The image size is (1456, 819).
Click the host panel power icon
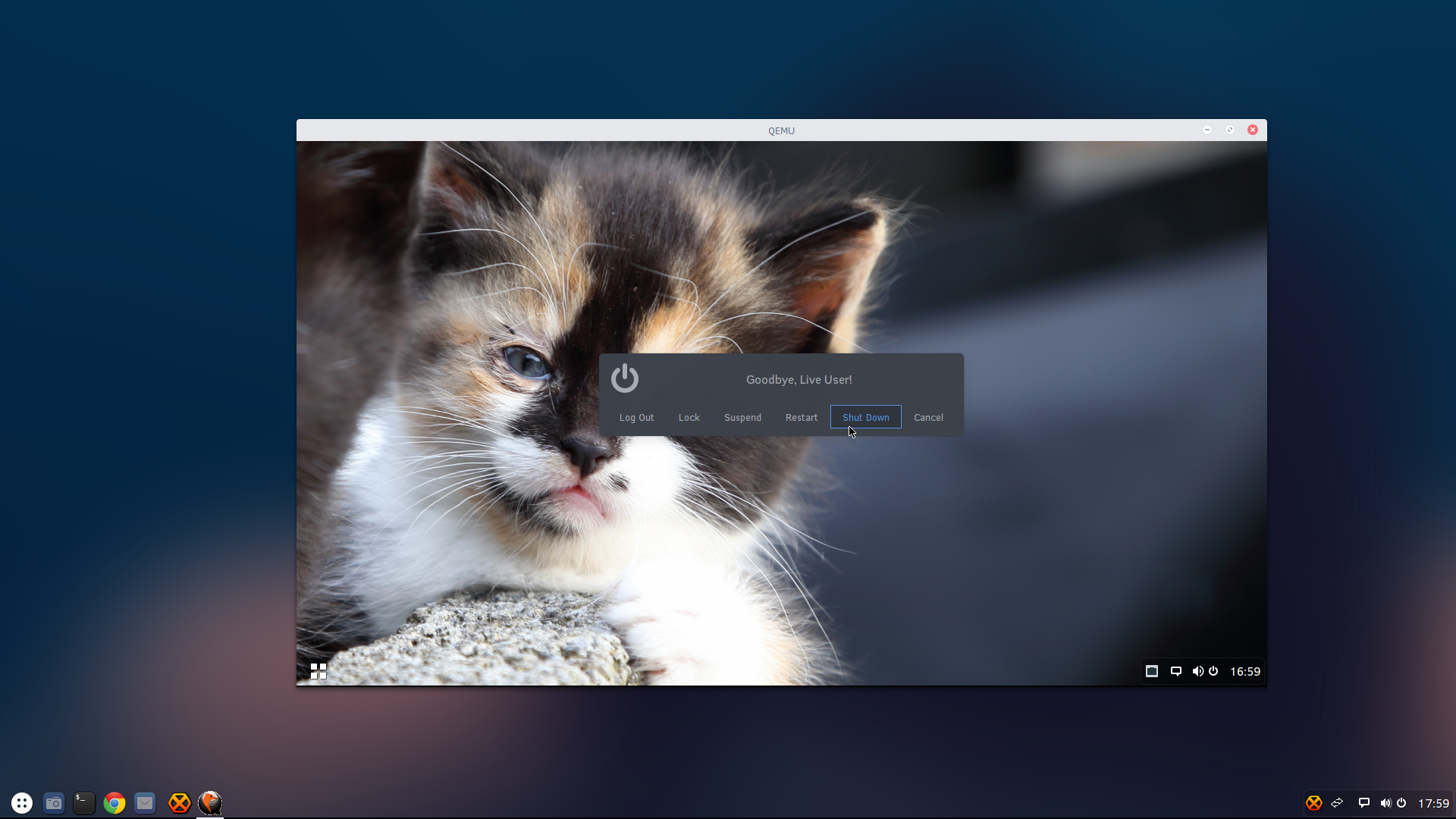[x=1401, y=802]
